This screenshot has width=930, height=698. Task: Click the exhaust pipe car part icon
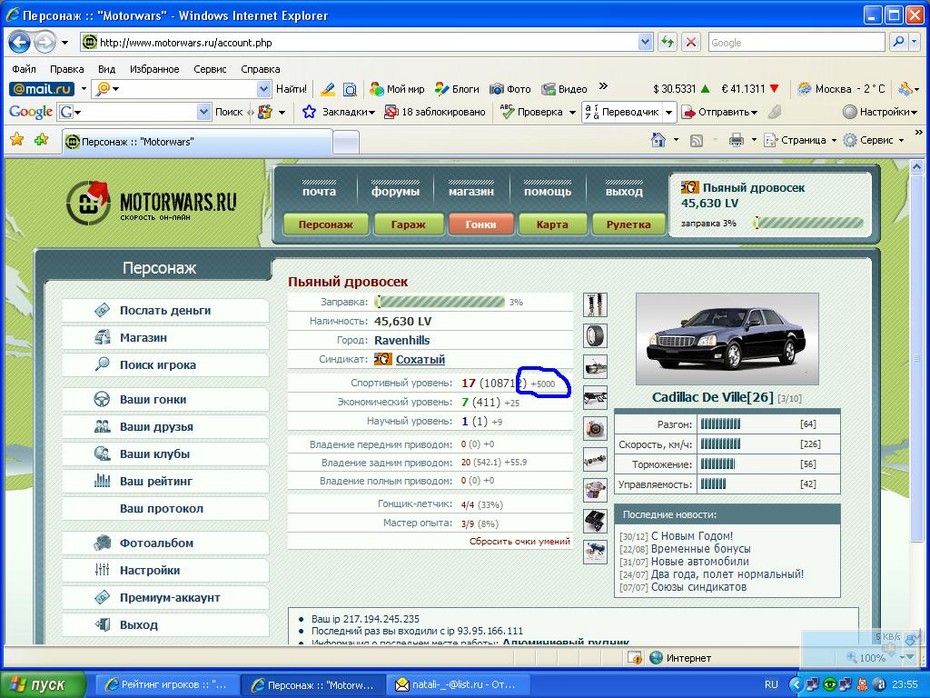(595, 366)
